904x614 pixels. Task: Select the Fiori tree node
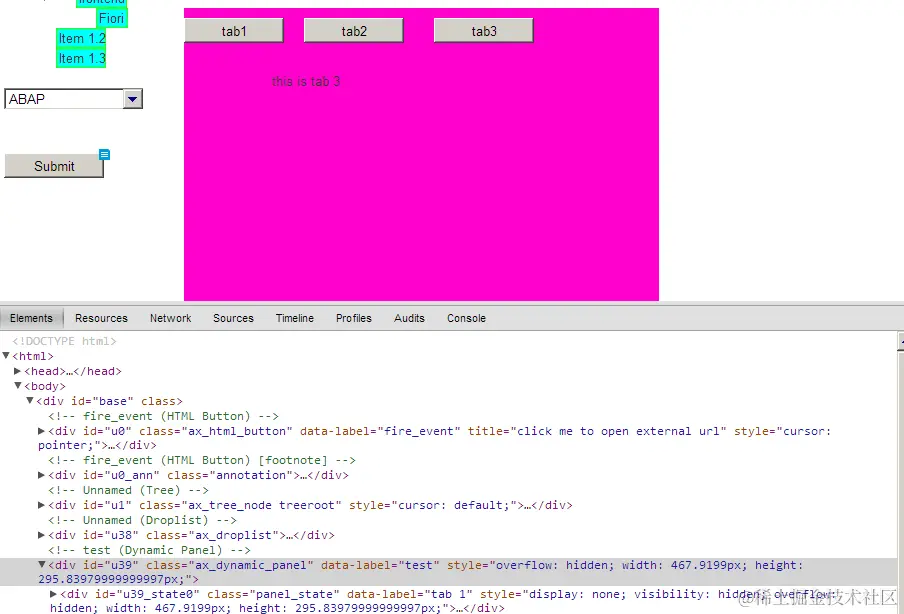(x=111, y=18)
